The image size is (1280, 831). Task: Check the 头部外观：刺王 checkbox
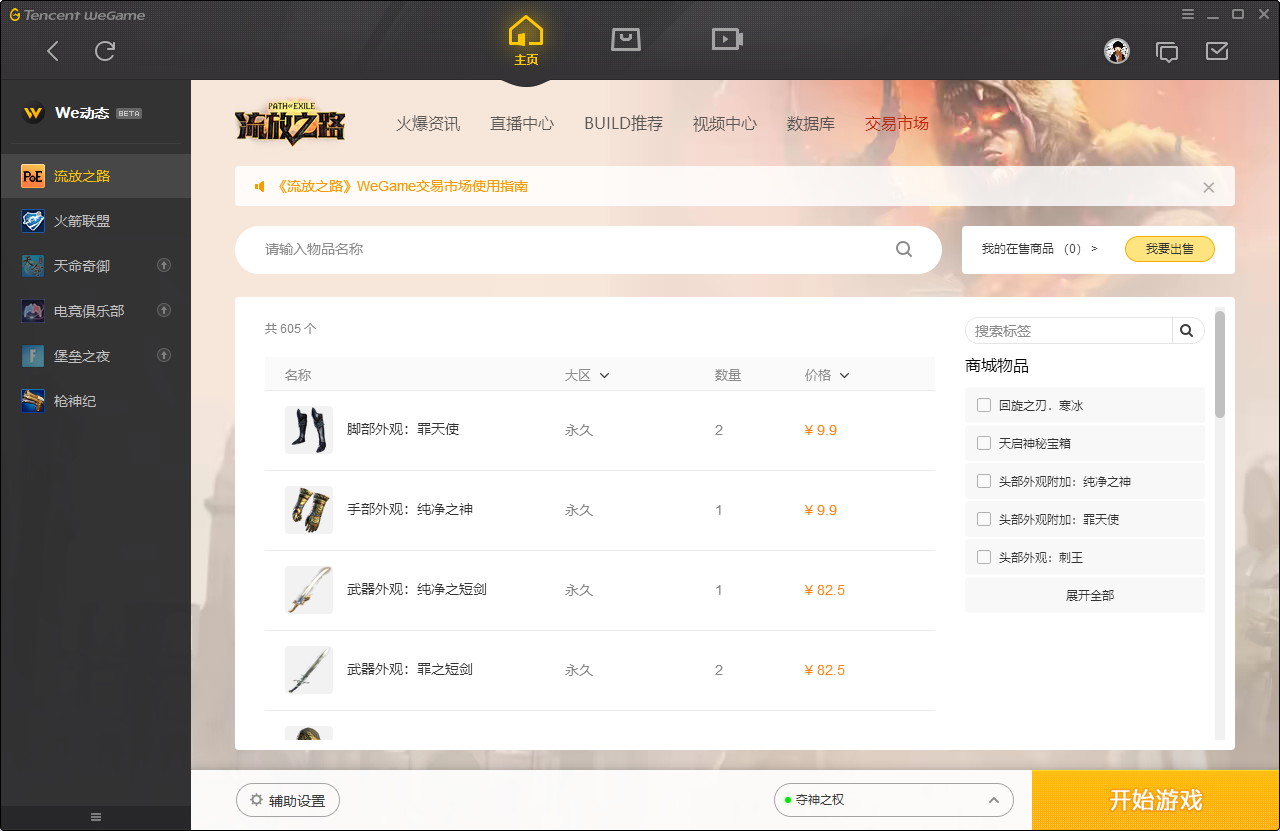click(x=984, y=557)
